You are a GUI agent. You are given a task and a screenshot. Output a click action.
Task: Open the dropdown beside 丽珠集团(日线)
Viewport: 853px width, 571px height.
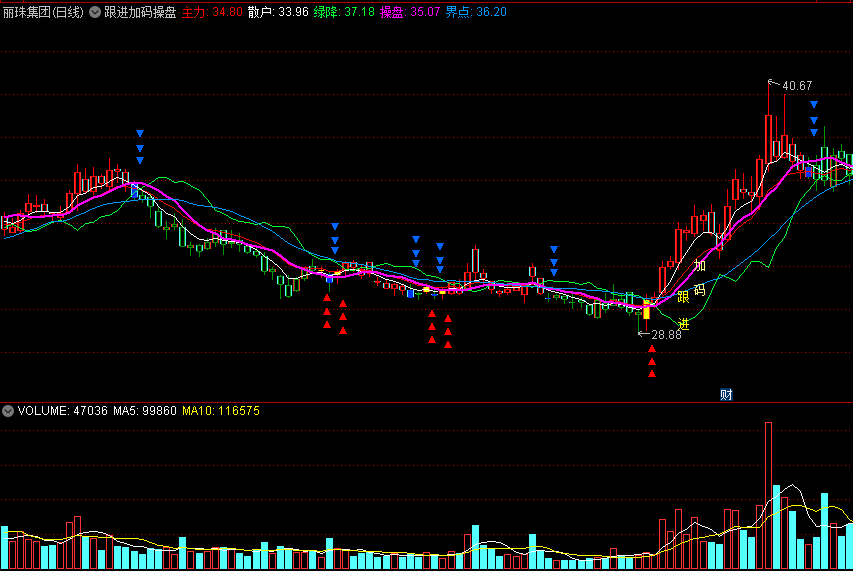coord(95,12)
